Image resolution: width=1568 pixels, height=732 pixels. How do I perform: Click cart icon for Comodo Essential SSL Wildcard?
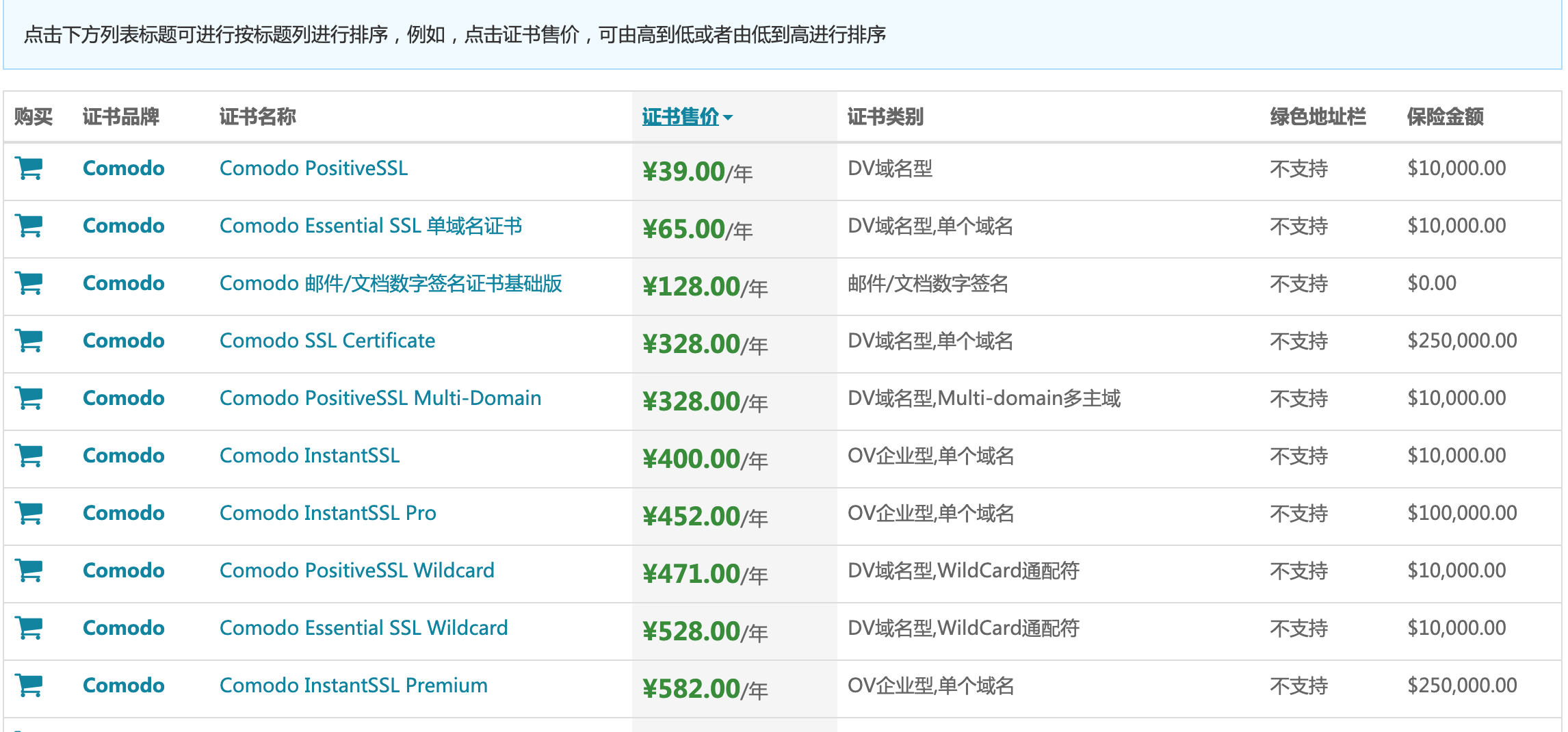pos(29,628)
